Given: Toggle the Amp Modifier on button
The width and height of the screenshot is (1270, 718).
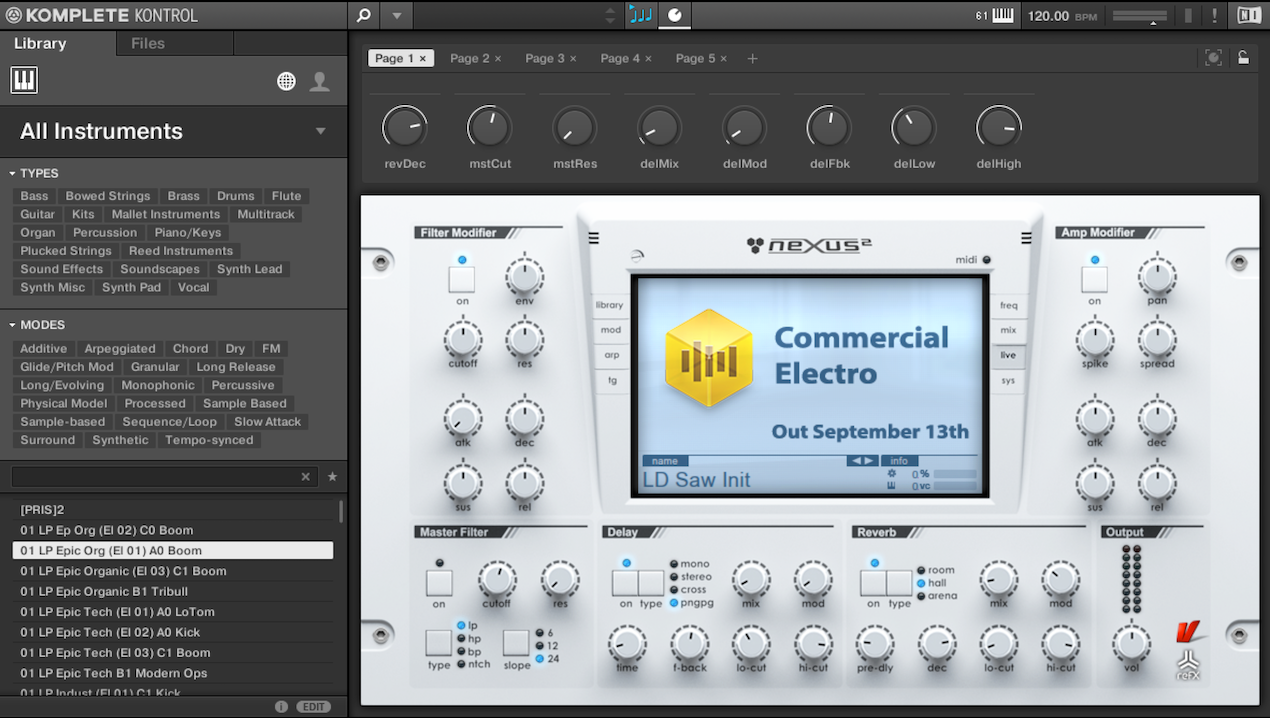Looking at the screenshot, I should point(1095,280).
